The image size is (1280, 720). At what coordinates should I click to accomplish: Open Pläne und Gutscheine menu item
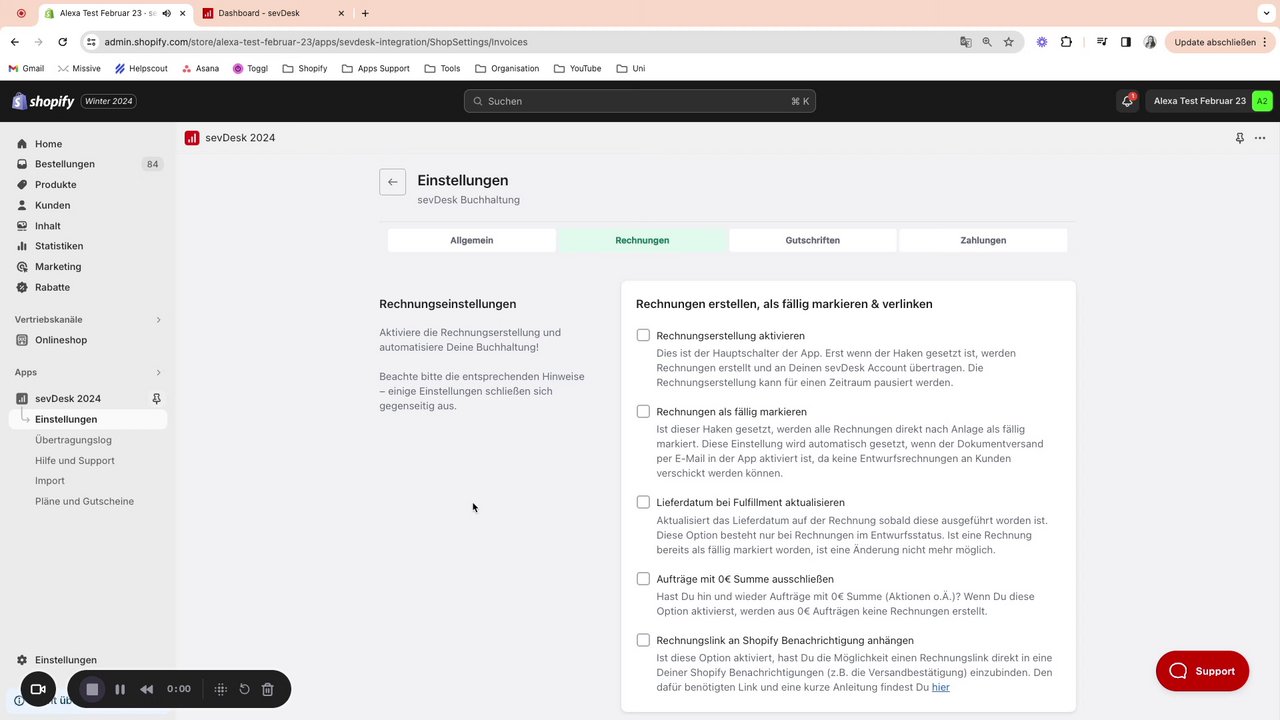coord(84,502)
